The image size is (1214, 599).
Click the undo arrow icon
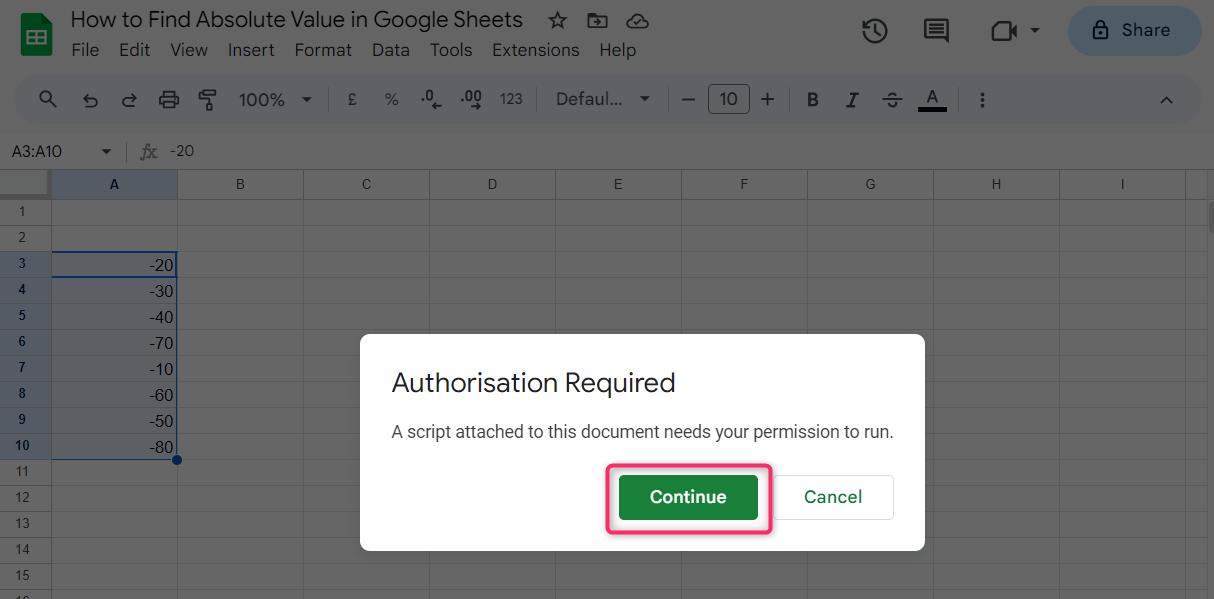click(90, 99)
